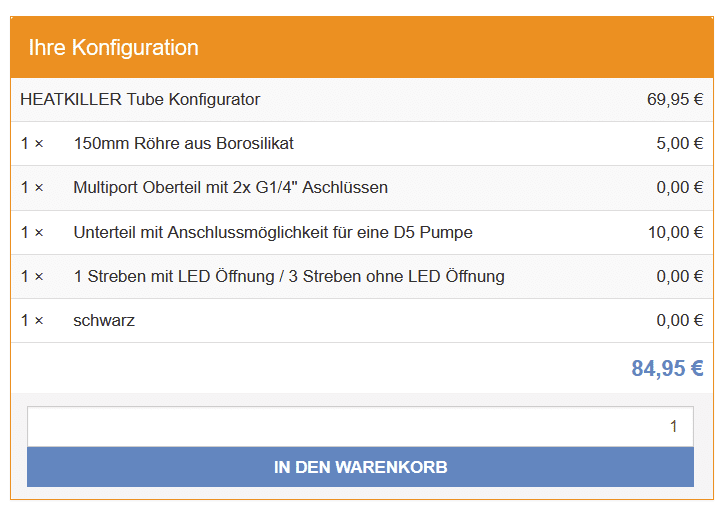Select the Streben mit LED Öffnung item

click(289, 276)
